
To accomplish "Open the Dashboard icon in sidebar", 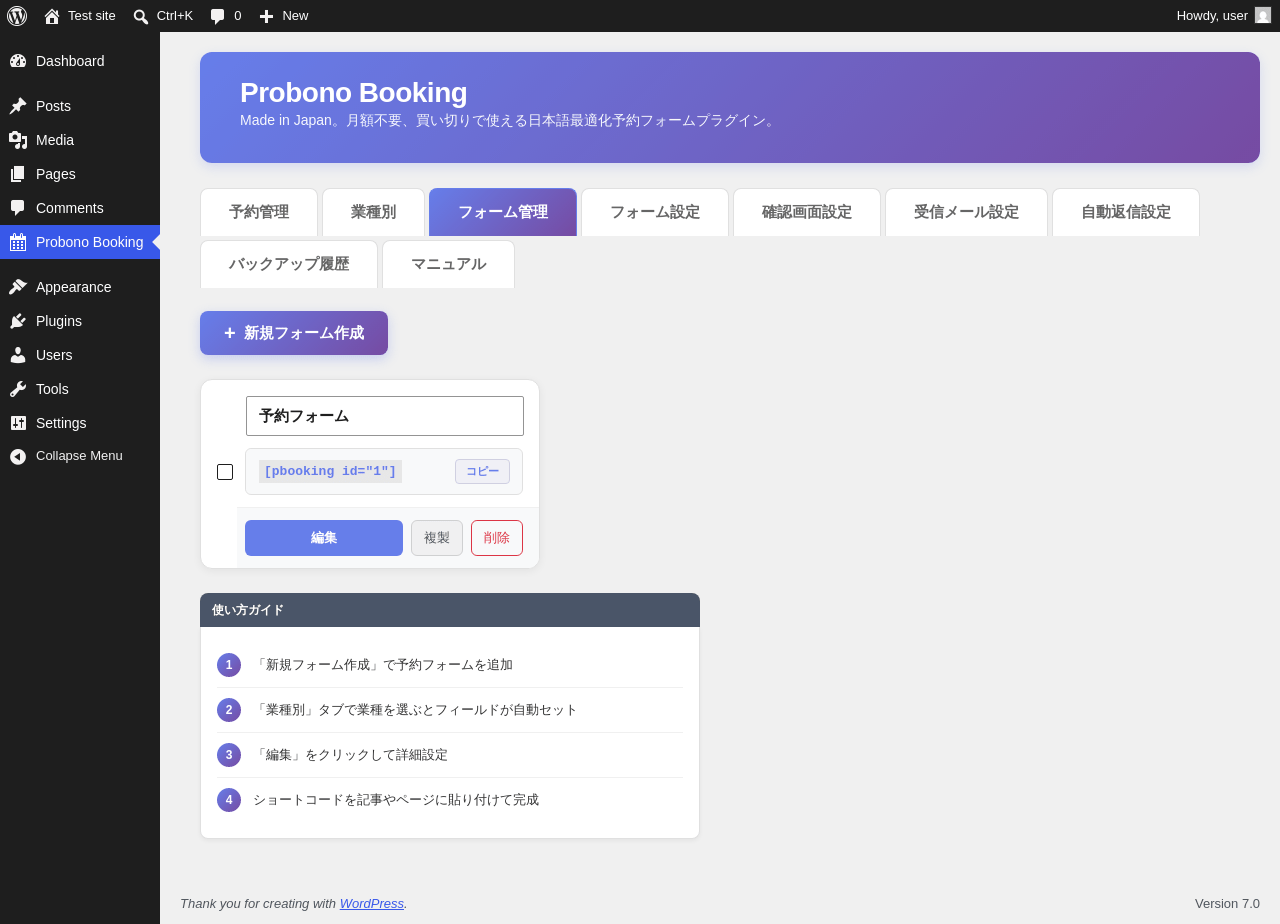I will click(x=18, y=61).
